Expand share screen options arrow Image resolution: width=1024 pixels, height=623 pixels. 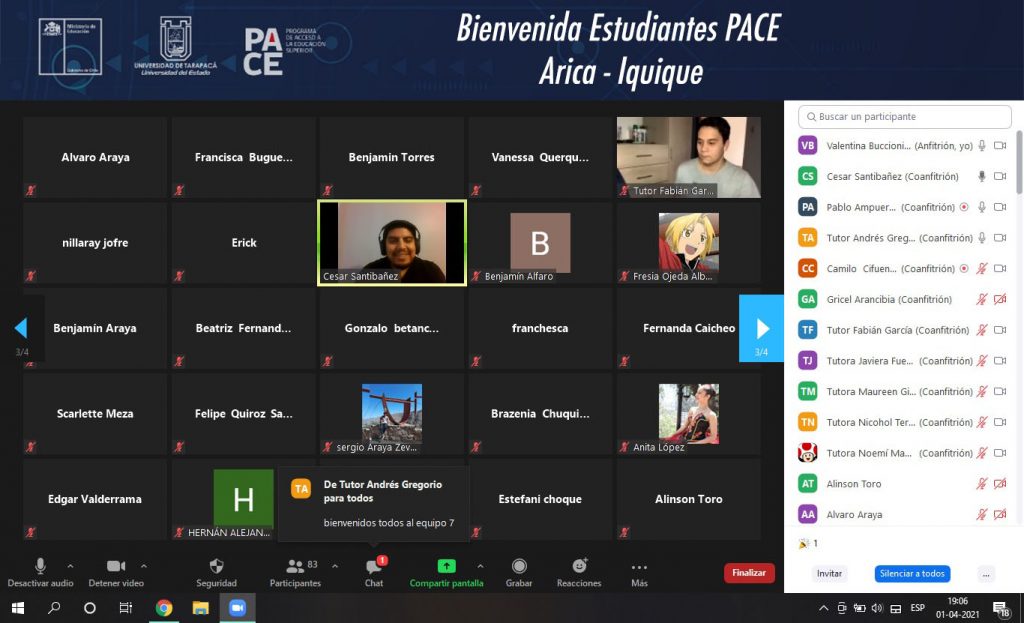(480, 566)
